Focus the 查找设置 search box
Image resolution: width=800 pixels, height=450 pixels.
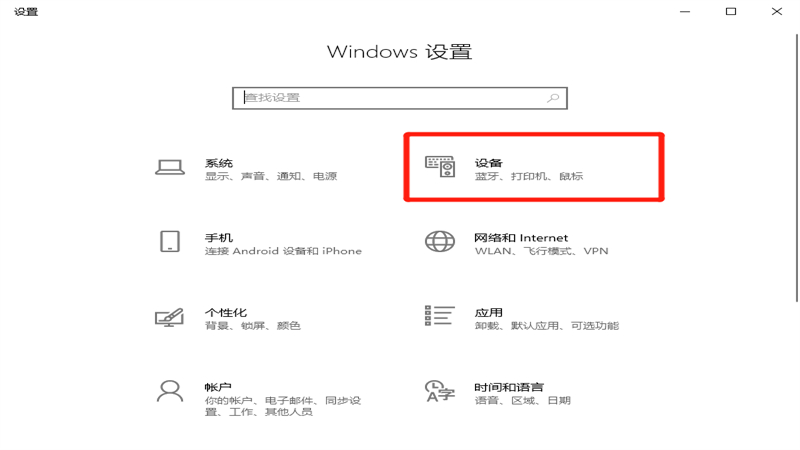(399, 98)
